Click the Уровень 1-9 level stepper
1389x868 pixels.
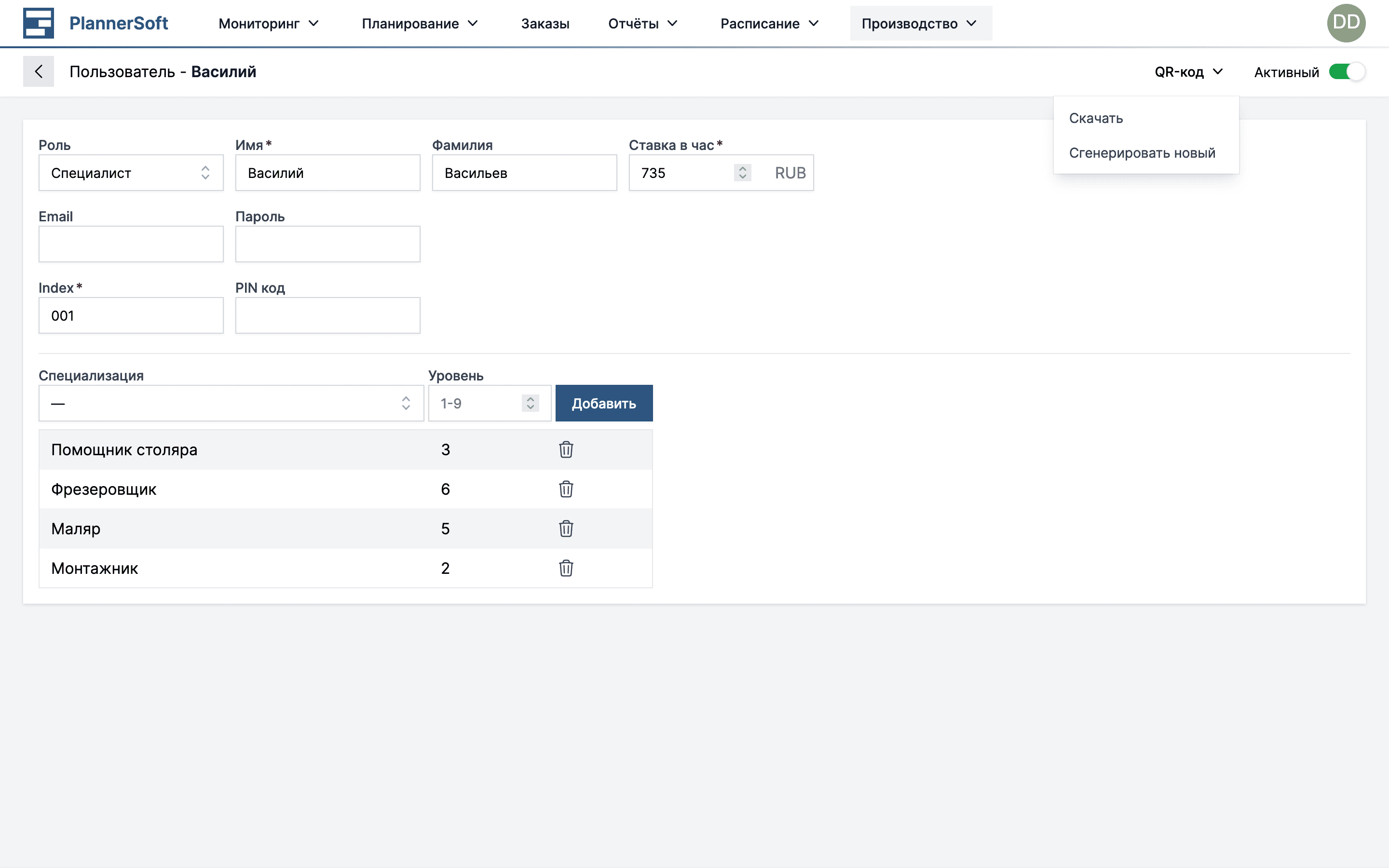(x=531, y=404)
